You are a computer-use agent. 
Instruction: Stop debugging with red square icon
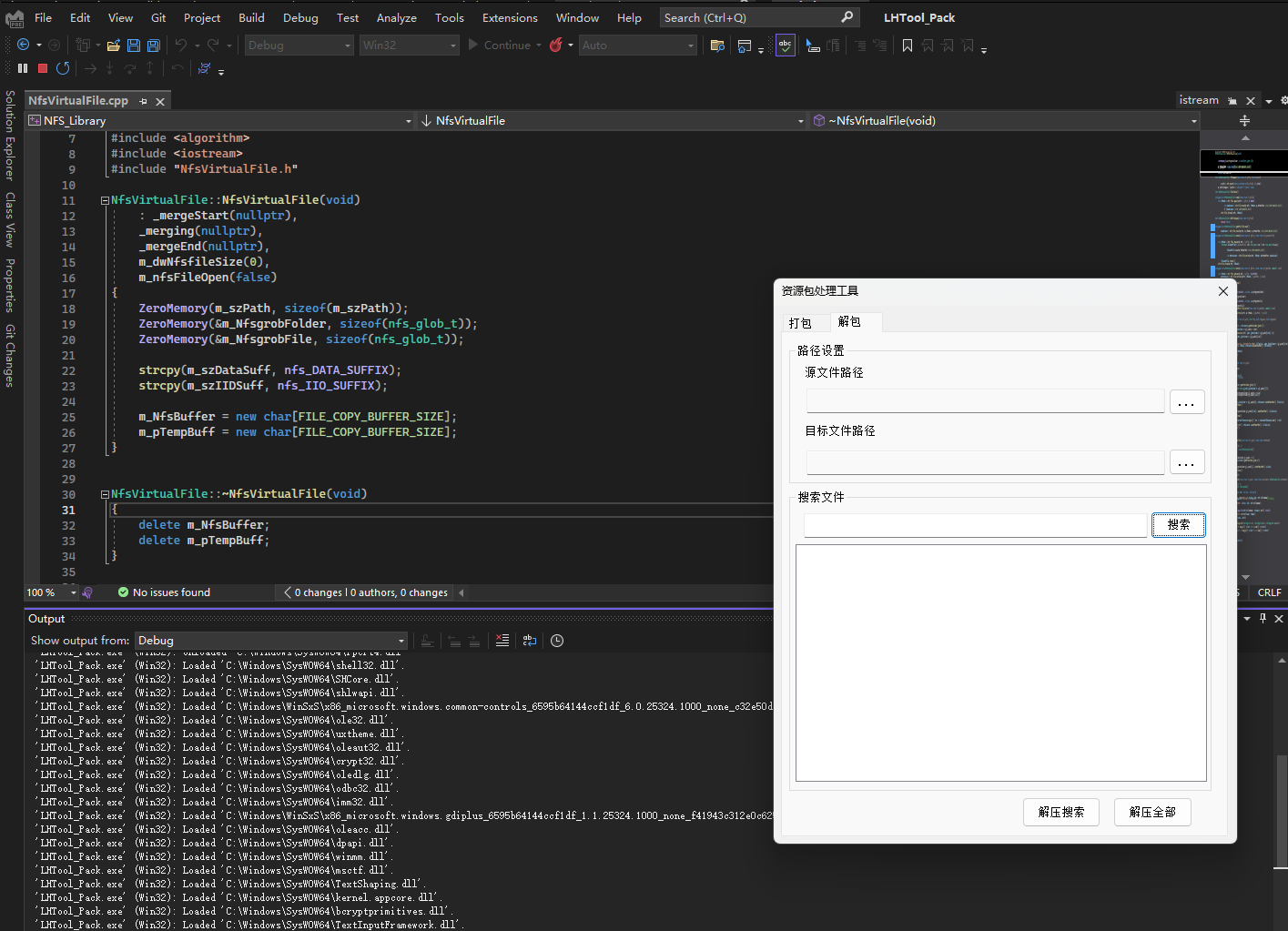[x=43, y=68]
